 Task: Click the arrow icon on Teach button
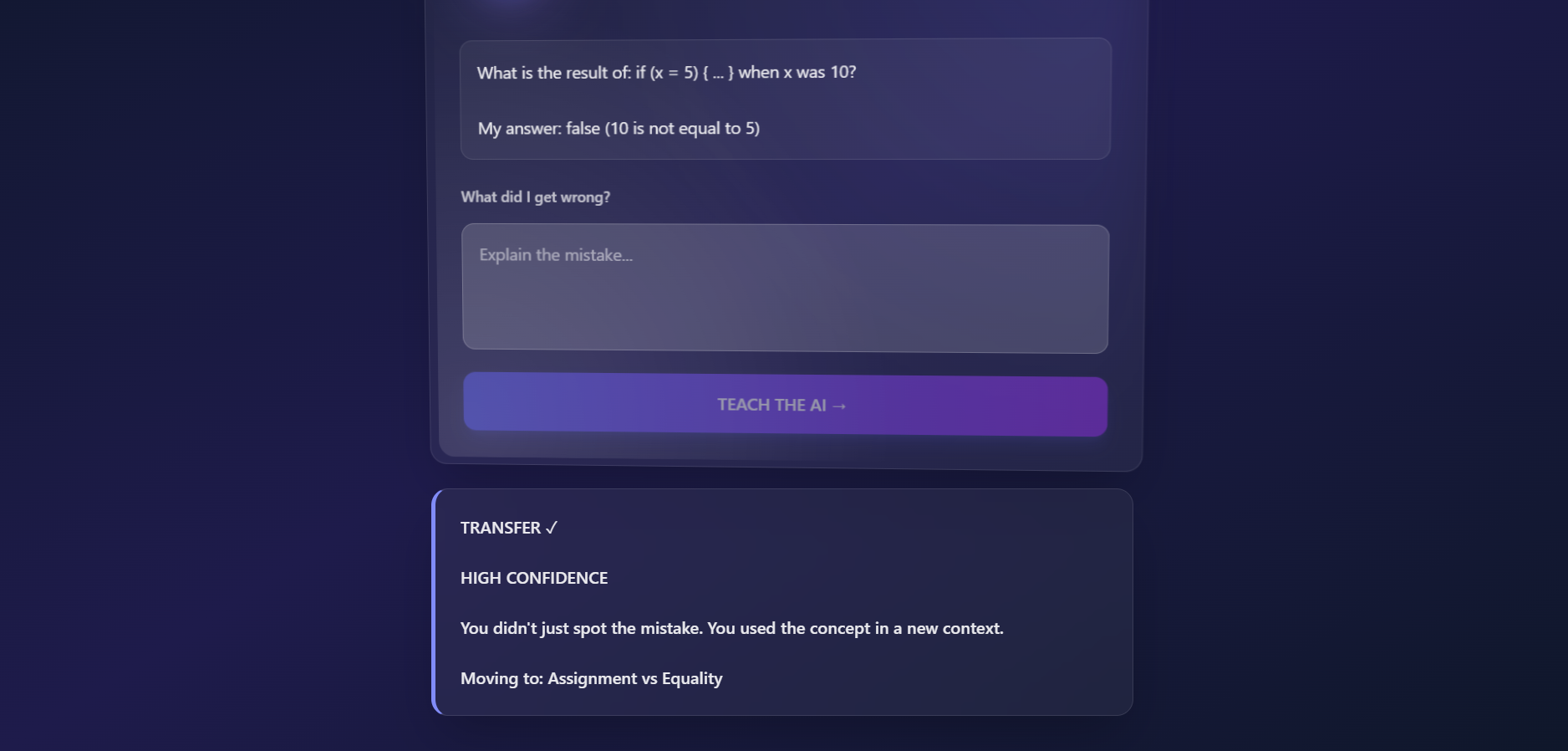click(839, 406)
